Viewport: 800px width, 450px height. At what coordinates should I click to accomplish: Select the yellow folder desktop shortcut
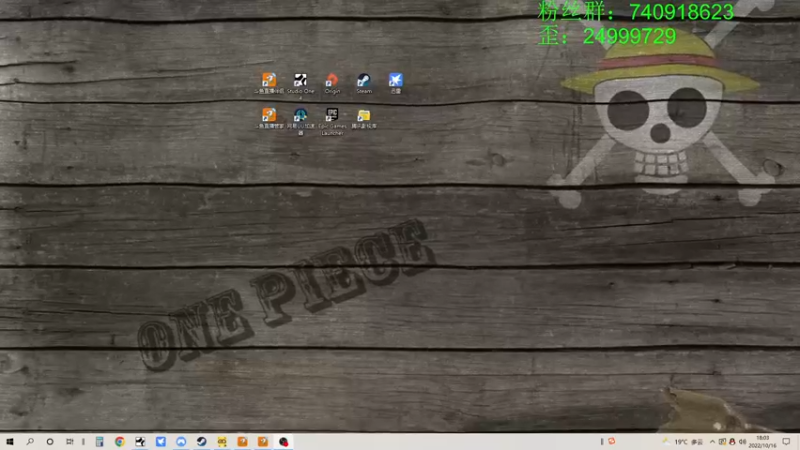pyautogui.click(x=364, y=118)
